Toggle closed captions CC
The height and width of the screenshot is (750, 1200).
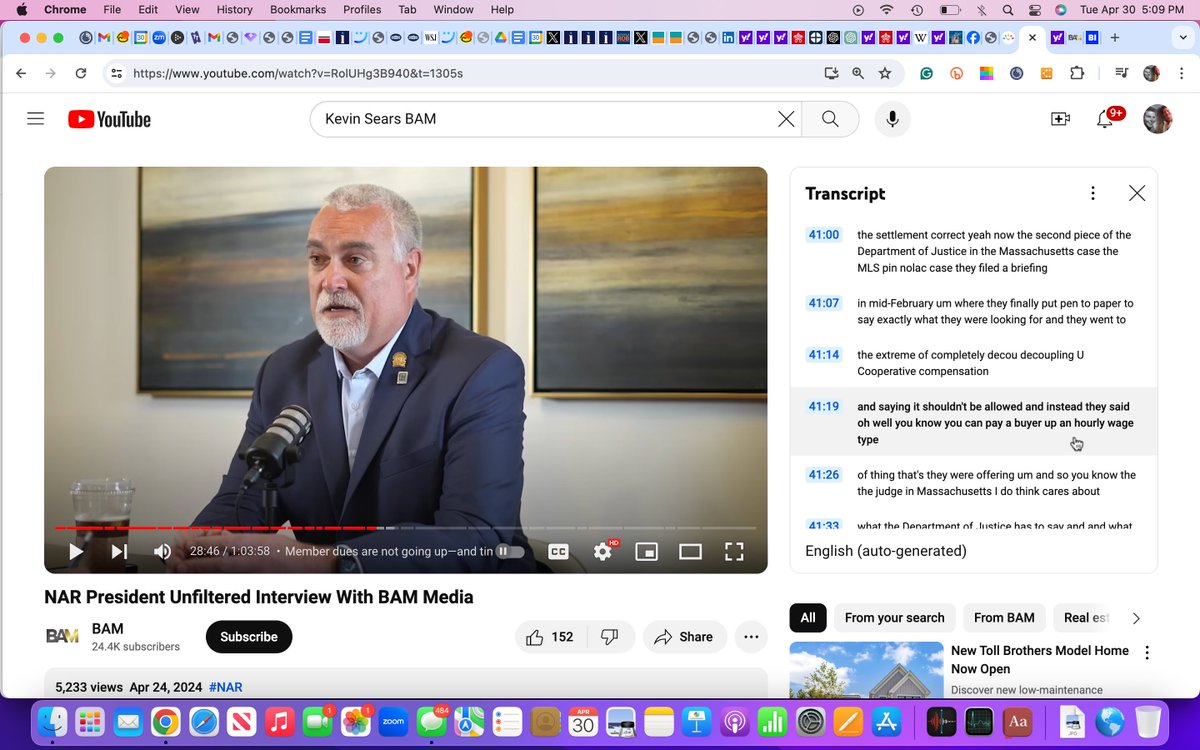tap(558, 551)
